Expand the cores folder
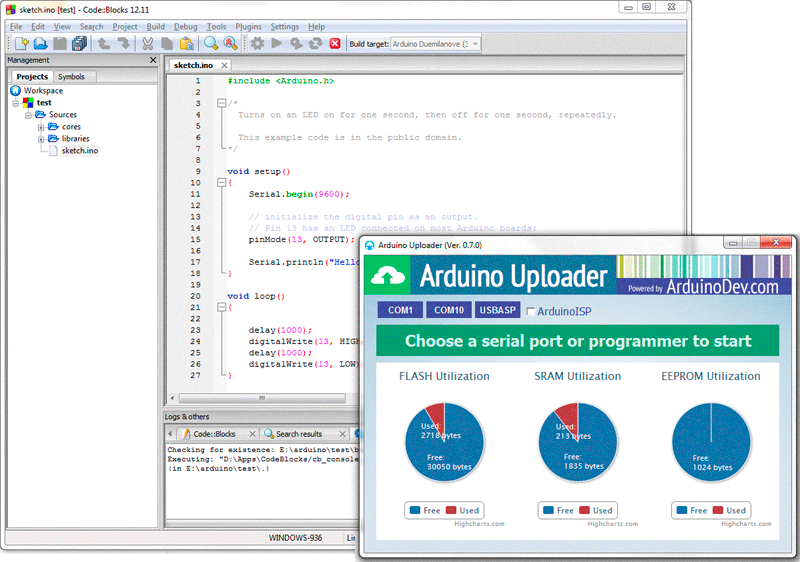Viewport: 800px width, 562px height. click(41, 127)
